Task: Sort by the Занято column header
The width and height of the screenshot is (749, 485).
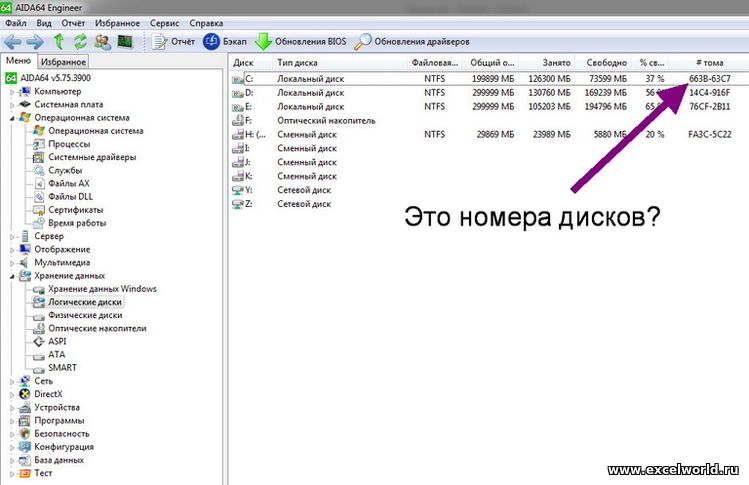Action: pos(556,63)
